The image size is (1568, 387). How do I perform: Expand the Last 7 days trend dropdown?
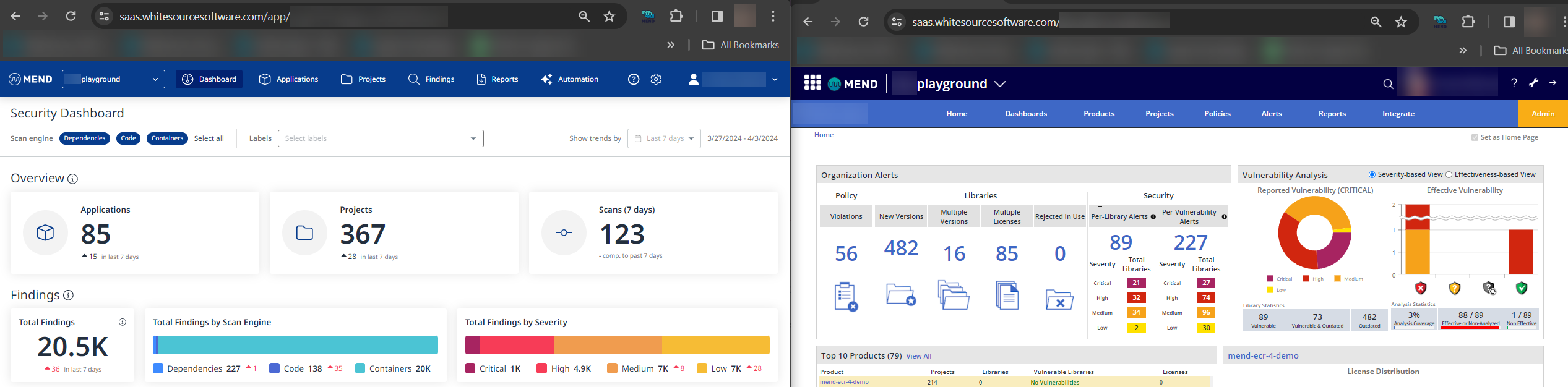pyautogui.click(x=664, y=138)
